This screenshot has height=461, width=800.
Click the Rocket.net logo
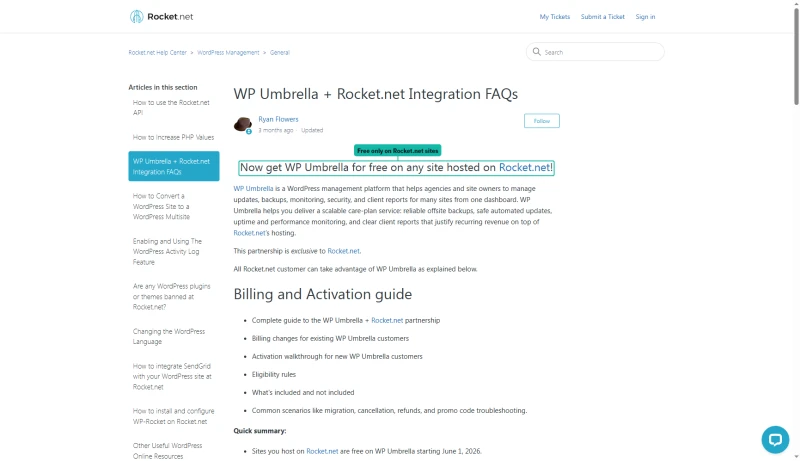pos(161,17)
